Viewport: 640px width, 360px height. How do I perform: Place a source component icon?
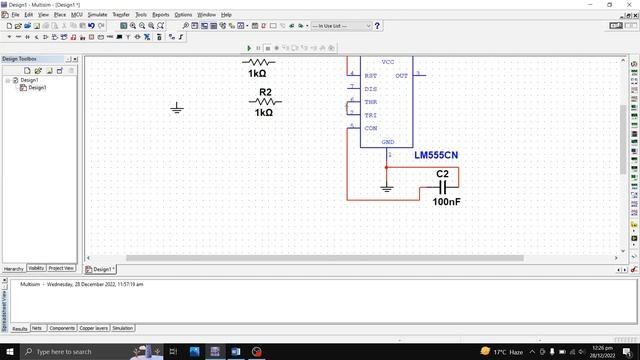9,37
